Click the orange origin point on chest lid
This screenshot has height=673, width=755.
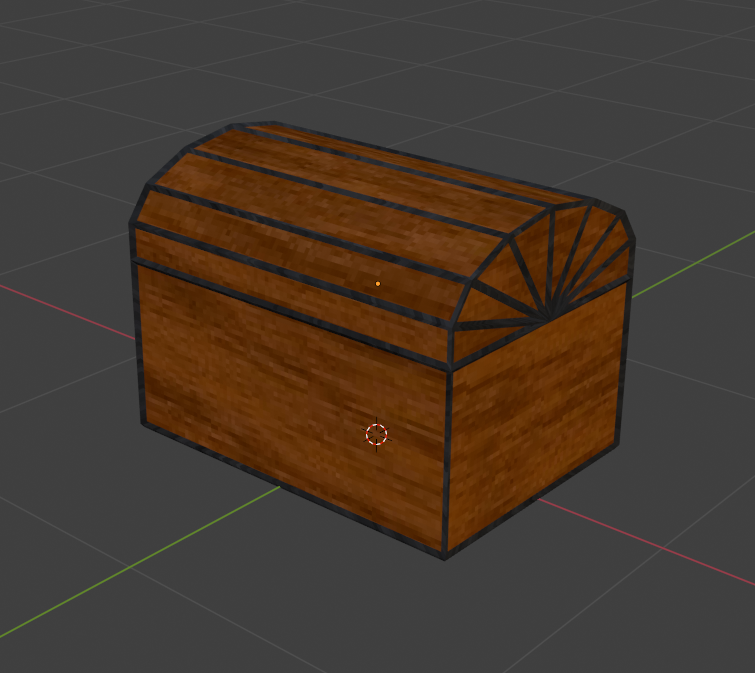coord(378,284)
